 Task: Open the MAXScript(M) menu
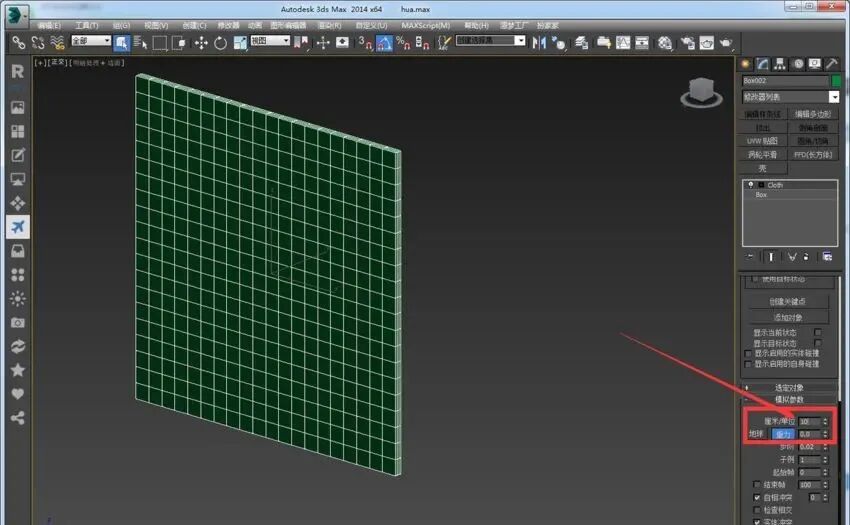[426, 25]
